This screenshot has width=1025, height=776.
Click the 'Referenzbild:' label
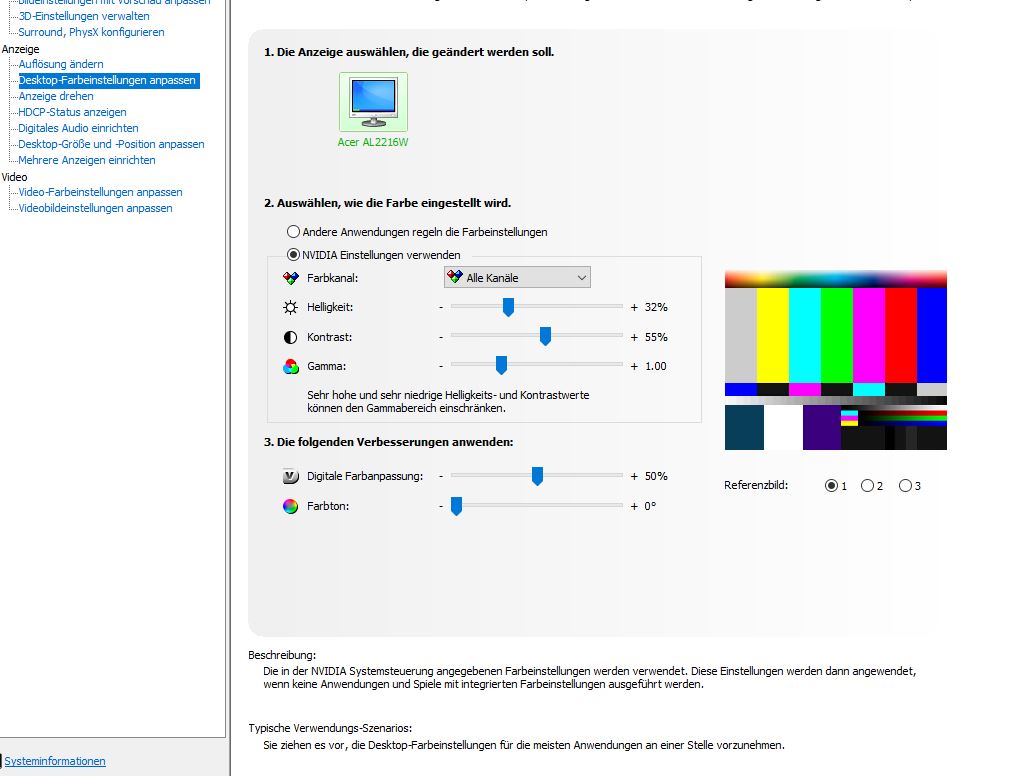756,485
